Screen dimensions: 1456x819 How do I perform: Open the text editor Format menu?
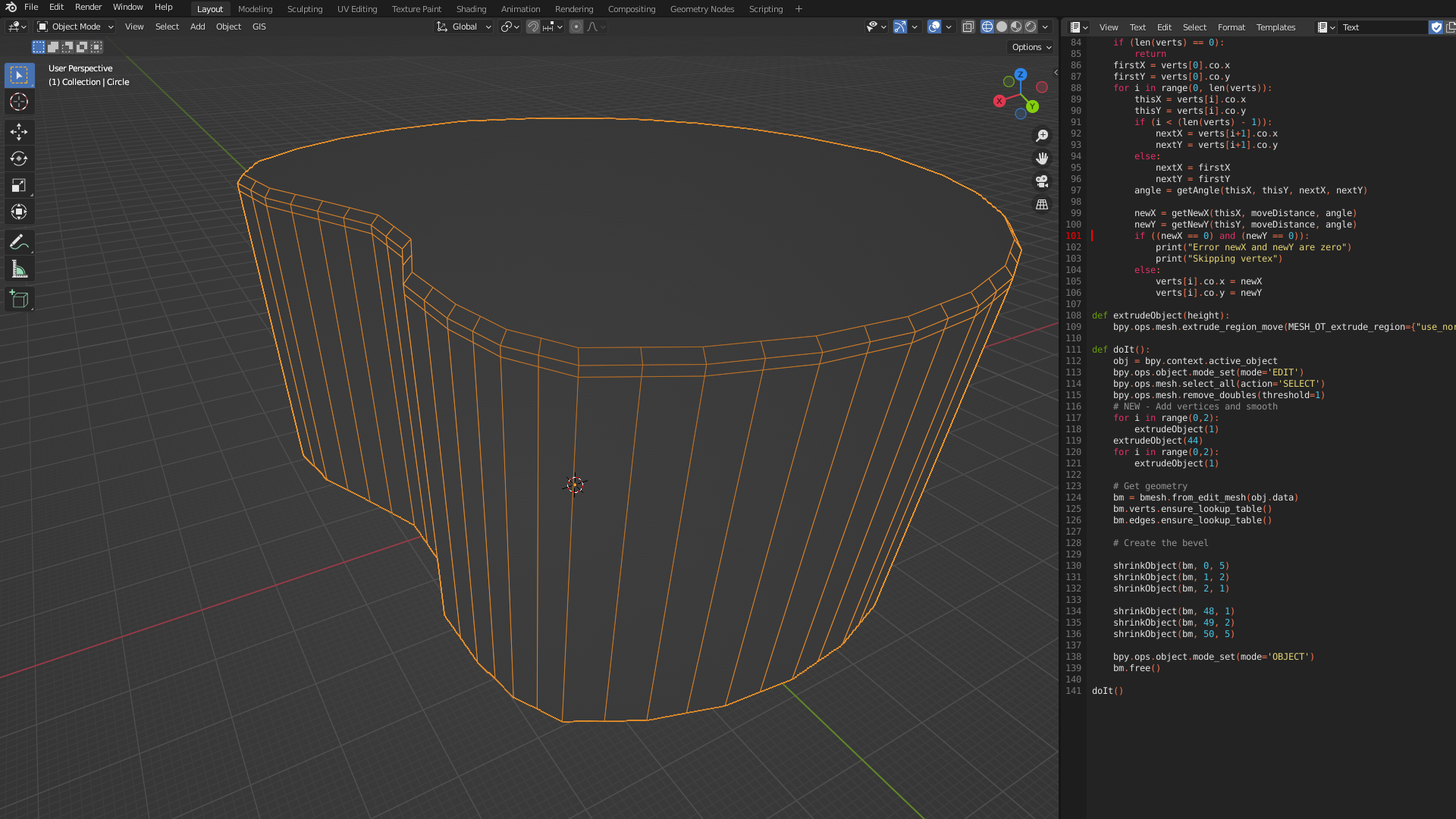[1231, 27]
